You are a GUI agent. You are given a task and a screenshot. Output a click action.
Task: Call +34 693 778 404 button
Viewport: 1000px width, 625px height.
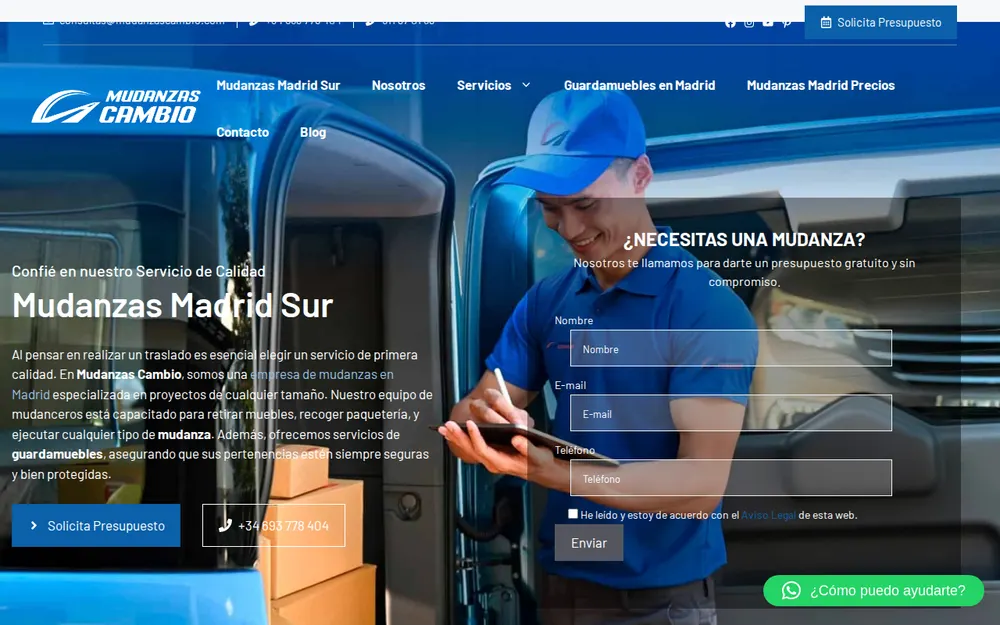(274, 526)
